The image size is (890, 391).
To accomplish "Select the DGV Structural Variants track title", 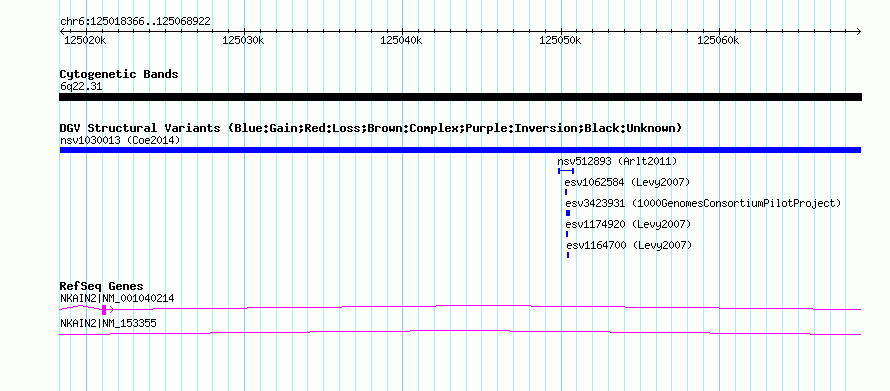I will [x=371, y=128].
